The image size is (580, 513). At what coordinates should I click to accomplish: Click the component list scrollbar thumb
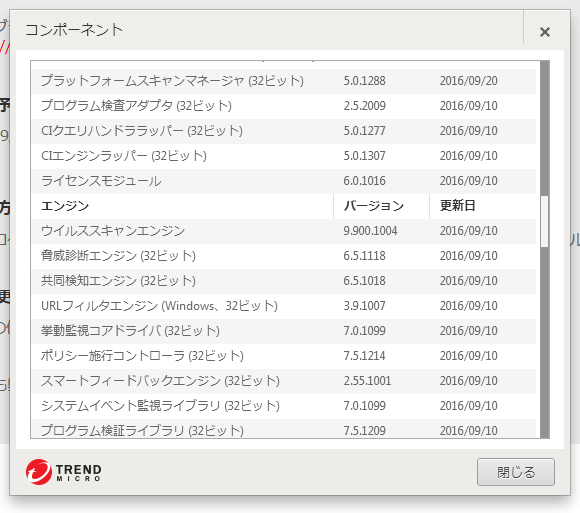tap(544, 221)
